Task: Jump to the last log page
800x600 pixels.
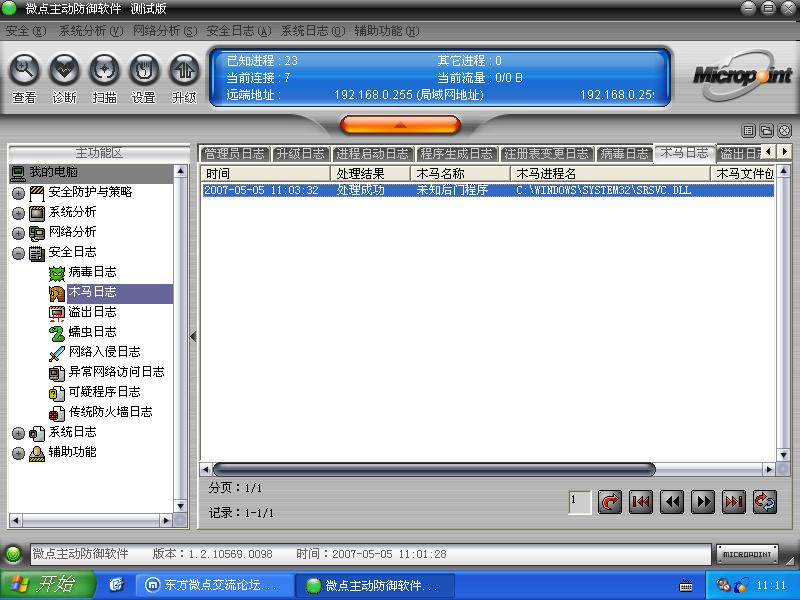Action: pyautogui.click(x=734, y=502)
